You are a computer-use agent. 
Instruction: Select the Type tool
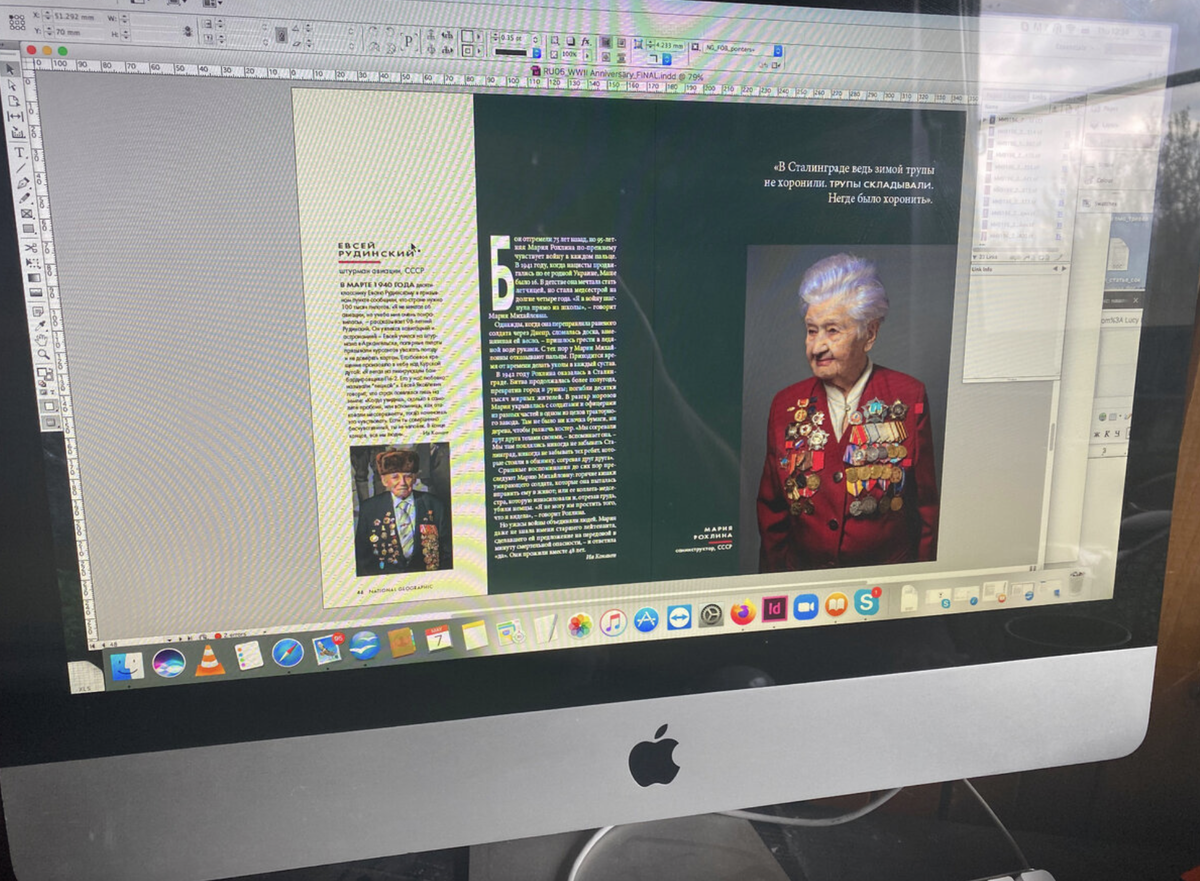(19, 151)
